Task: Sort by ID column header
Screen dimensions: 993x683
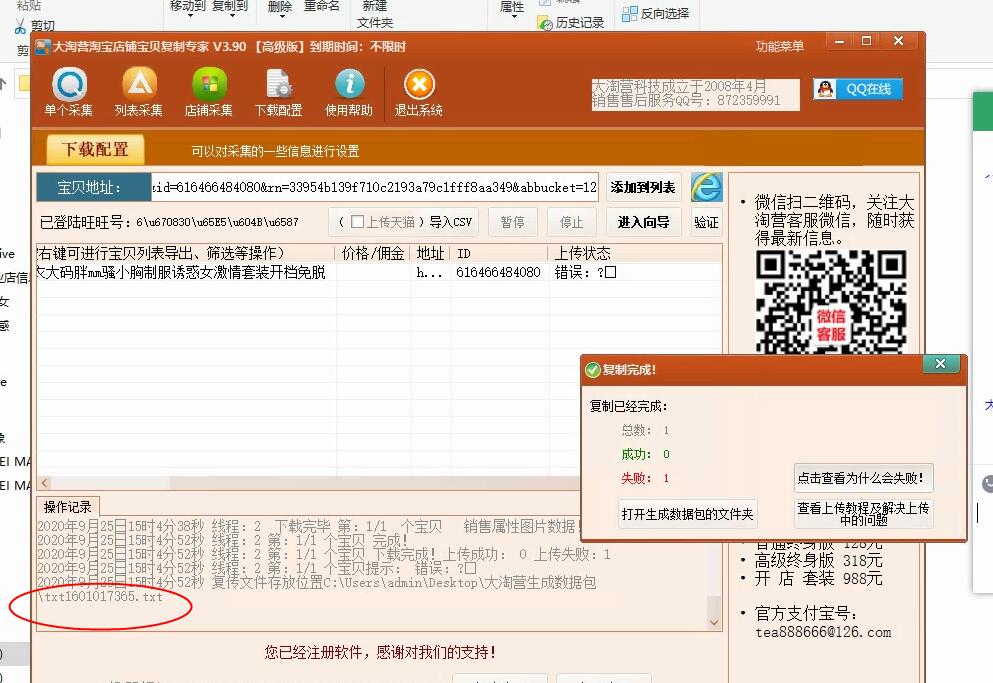Action: (x=498, y=253)
